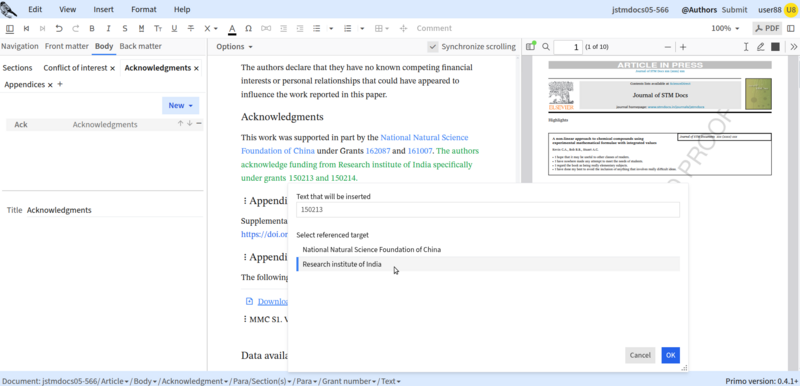Select the PDF text cursor tool

coord(746,47)
